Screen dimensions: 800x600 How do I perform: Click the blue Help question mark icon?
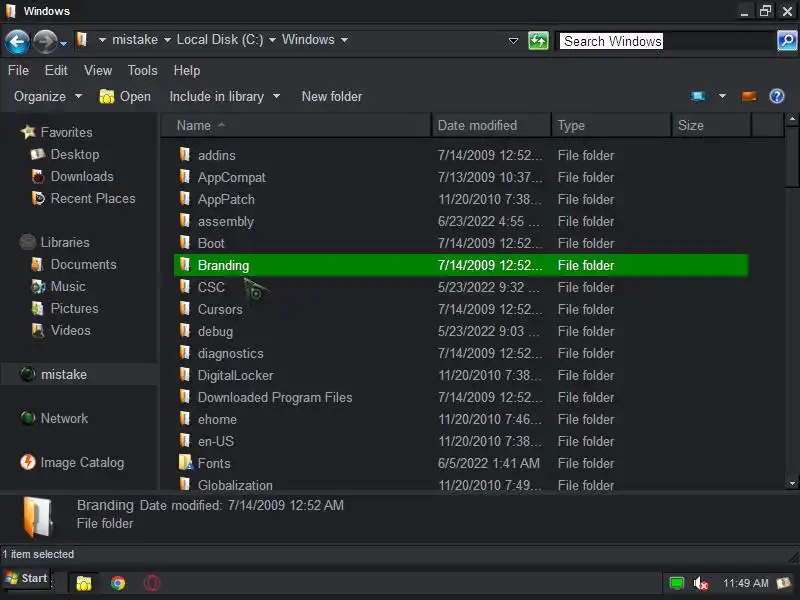777,96
